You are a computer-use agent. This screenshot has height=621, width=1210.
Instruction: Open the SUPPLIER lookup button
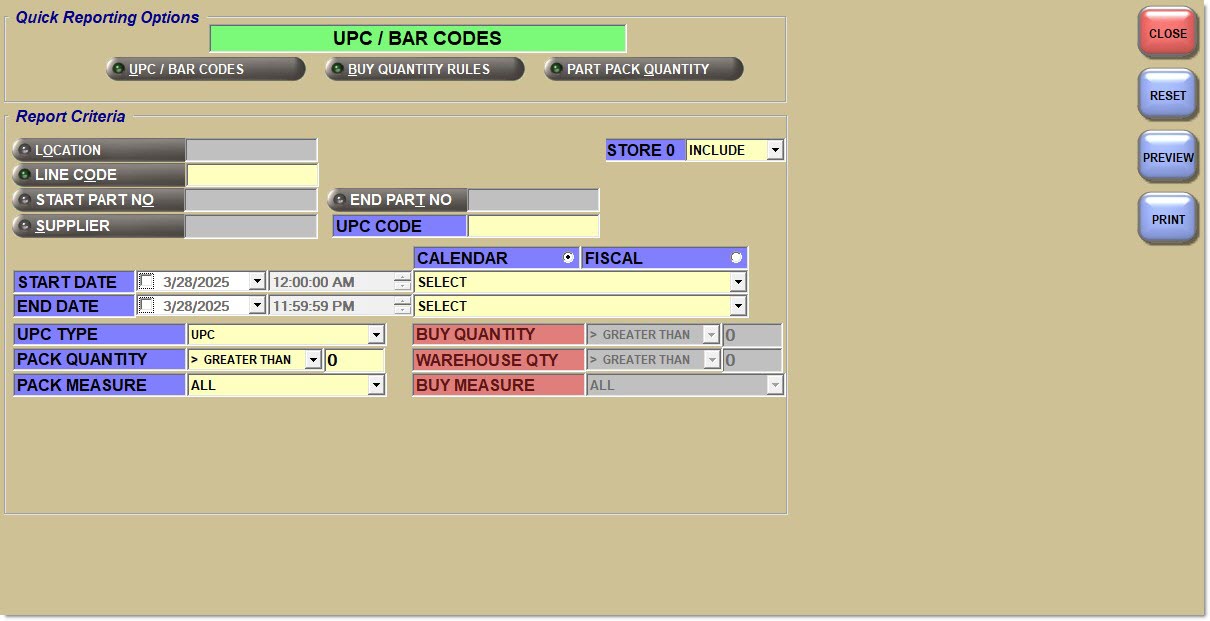(x=98, y=226)
